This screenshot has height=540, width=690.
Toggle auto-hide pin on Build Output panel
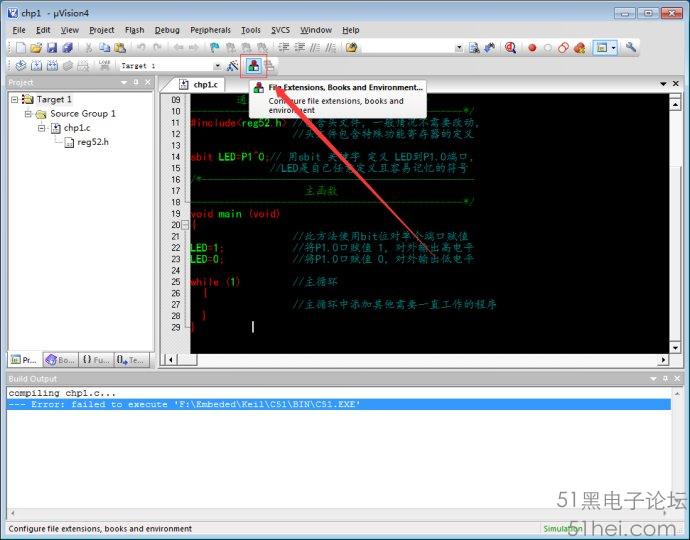pos(665,378)
